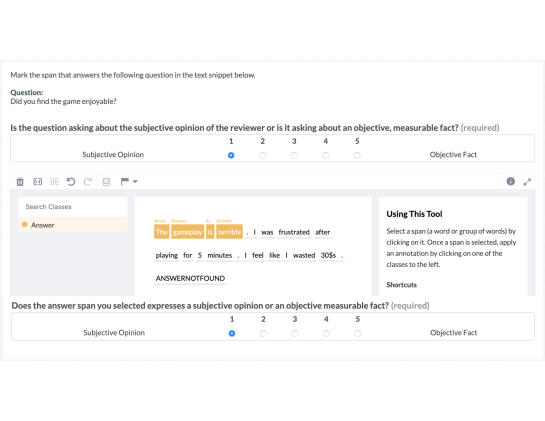Image resolution: width=545 pixels, height=421 pixels.
Task: Click the Search Classes input field
Action: pyautogui.click(x=72, y=207)
